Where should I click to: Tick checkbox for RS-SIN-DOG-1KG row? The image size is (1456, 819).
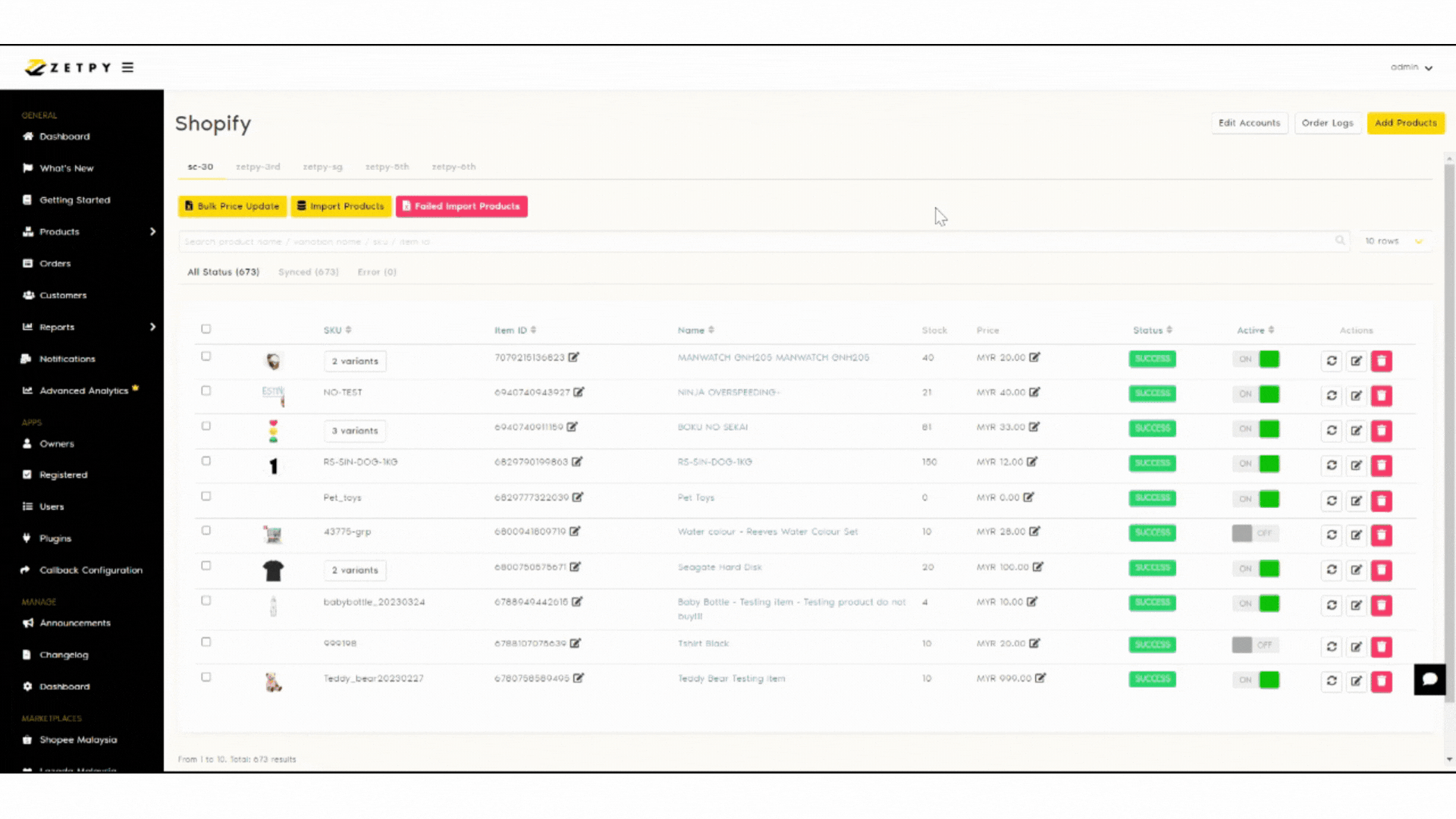[206, 461]
